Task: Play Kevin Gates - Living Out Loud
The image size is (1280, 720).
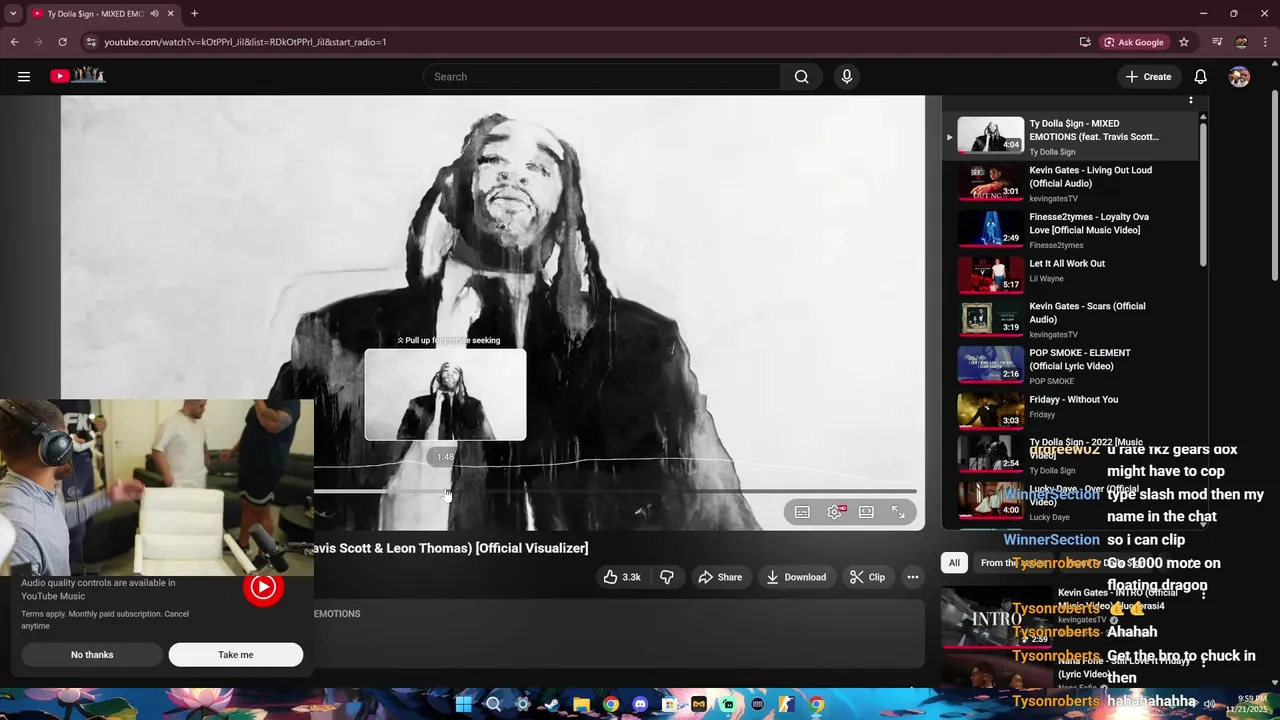Action: tap(1070, 183)
